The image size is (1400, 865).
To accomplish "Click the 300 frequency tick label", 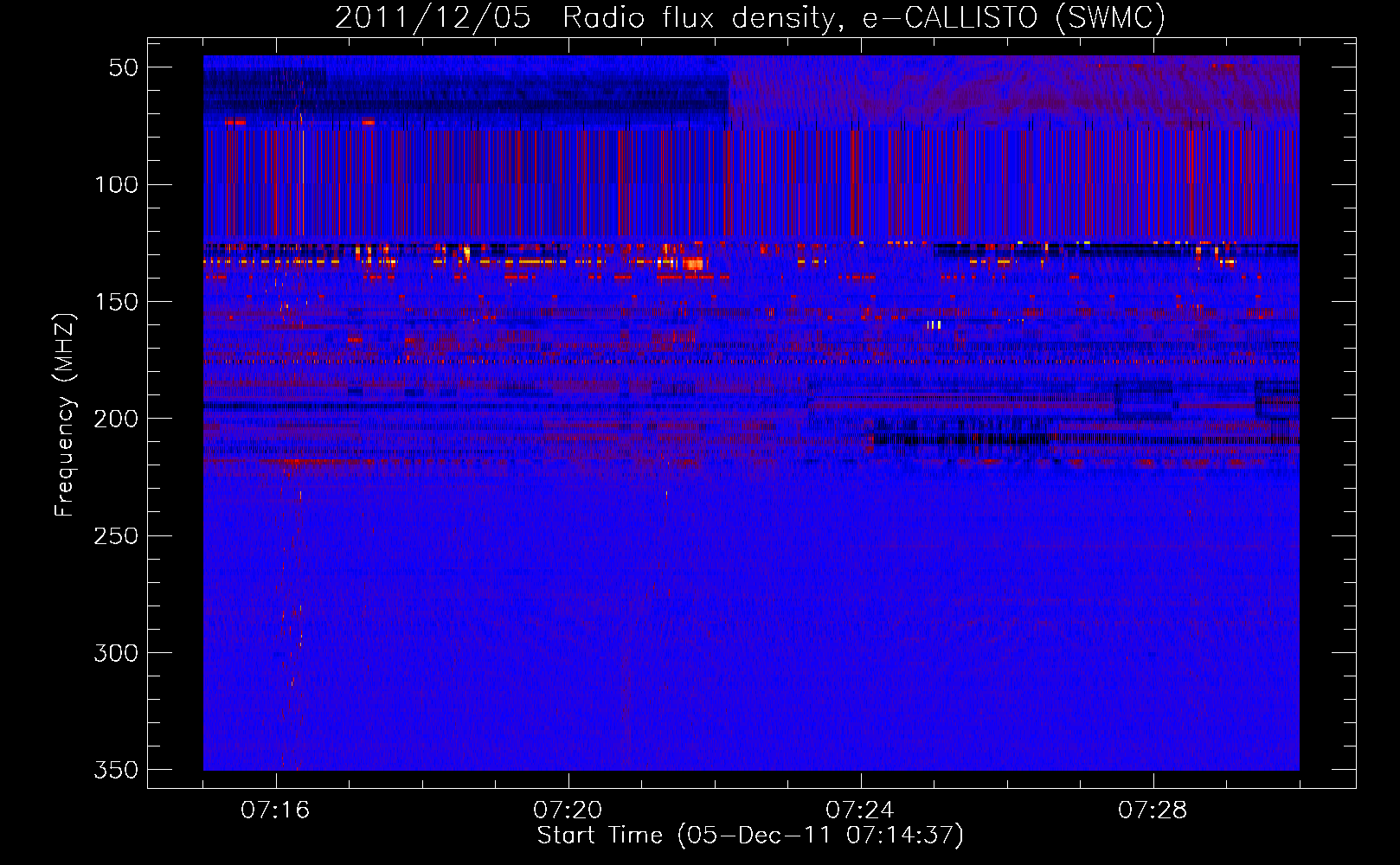I will tap(116, 653).
